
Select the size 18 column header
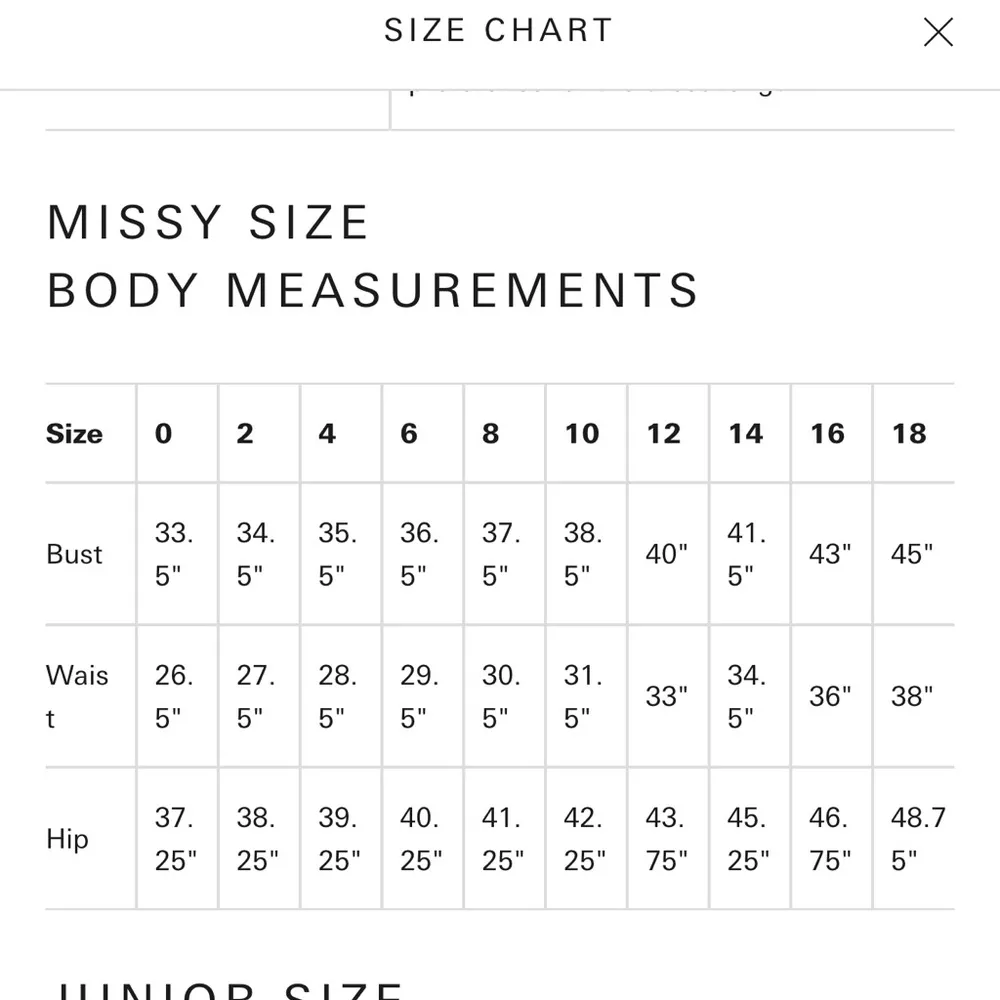click(910, 434)
